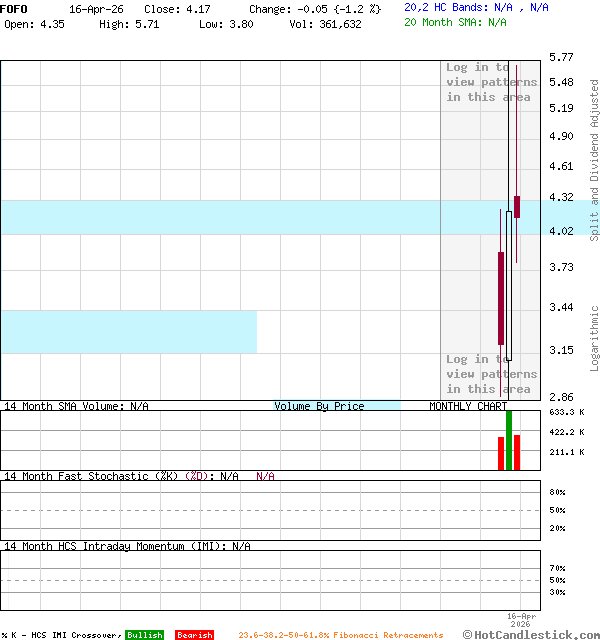This screenshot has height=640, width=600.
Task: Click the HotCandlestick.com copyright link
Action: [531, 634]
